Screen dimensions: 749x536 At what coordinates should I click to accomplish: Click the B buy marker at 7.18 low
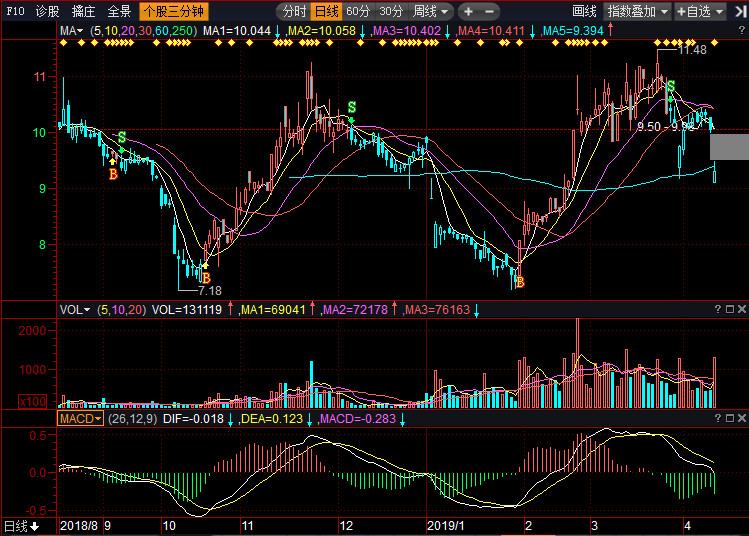[205, 277]
